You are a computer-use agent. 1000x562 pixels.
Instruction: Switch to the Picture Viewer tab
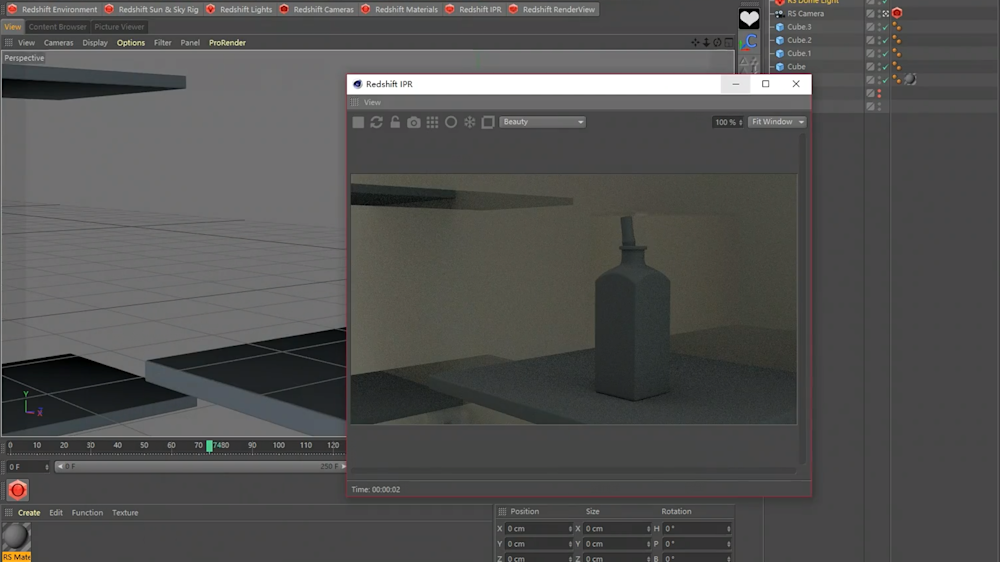[119, 27]
